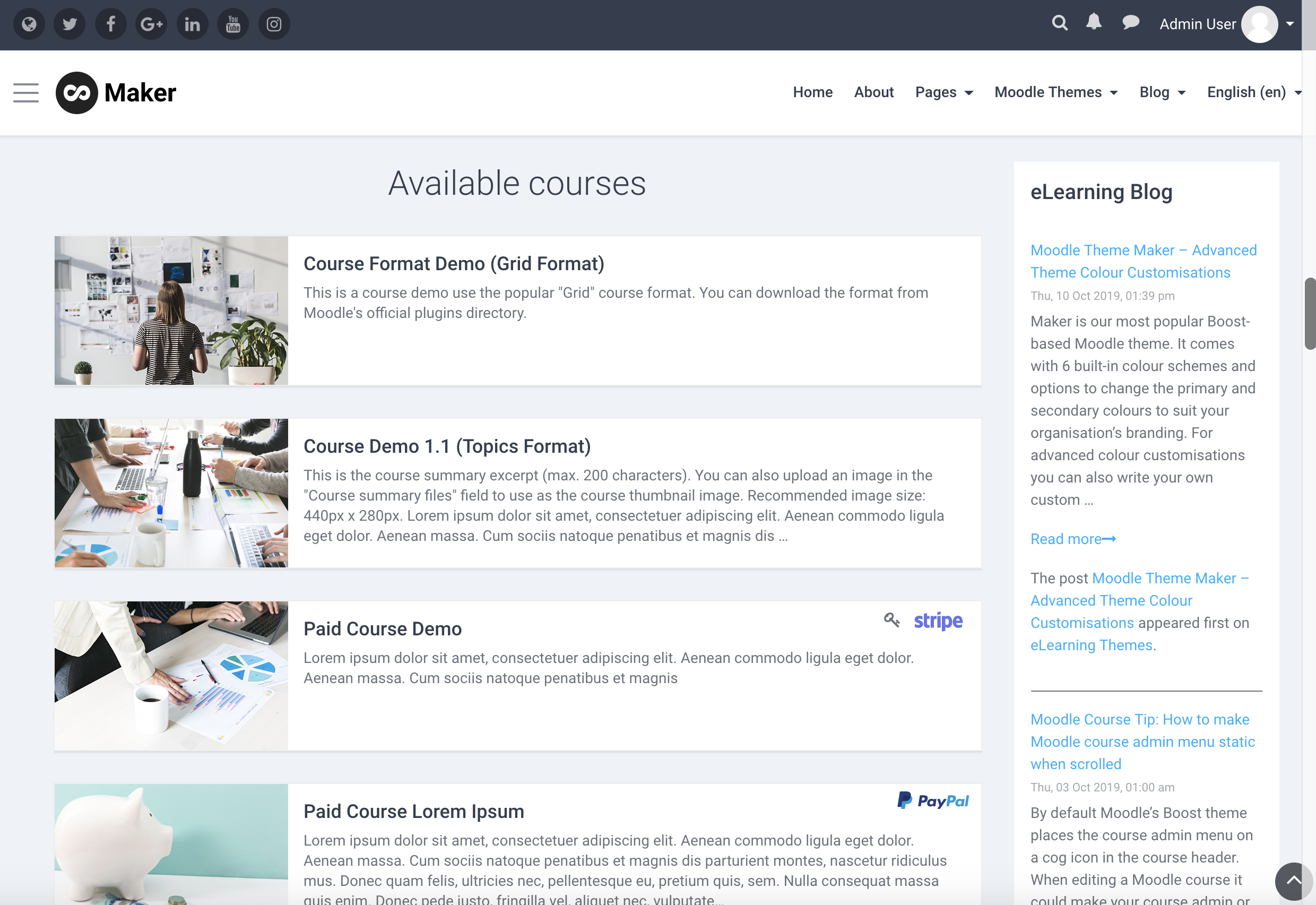Expand the Pages dropdown menu

coord(944,92)
